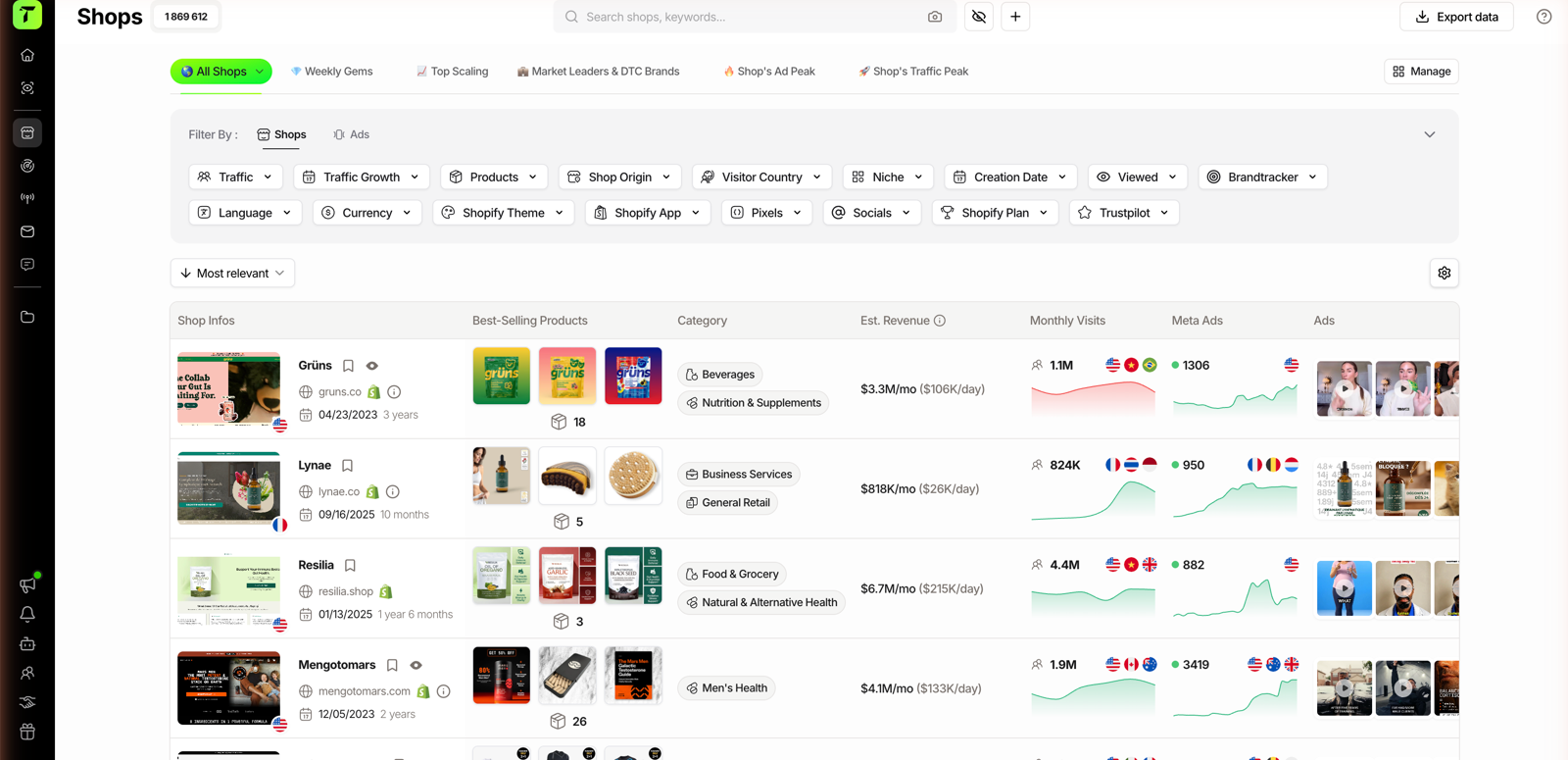Screen dimensions: 1568x760
Task: Select the Top Scaling tab
Action: point(452,72)
